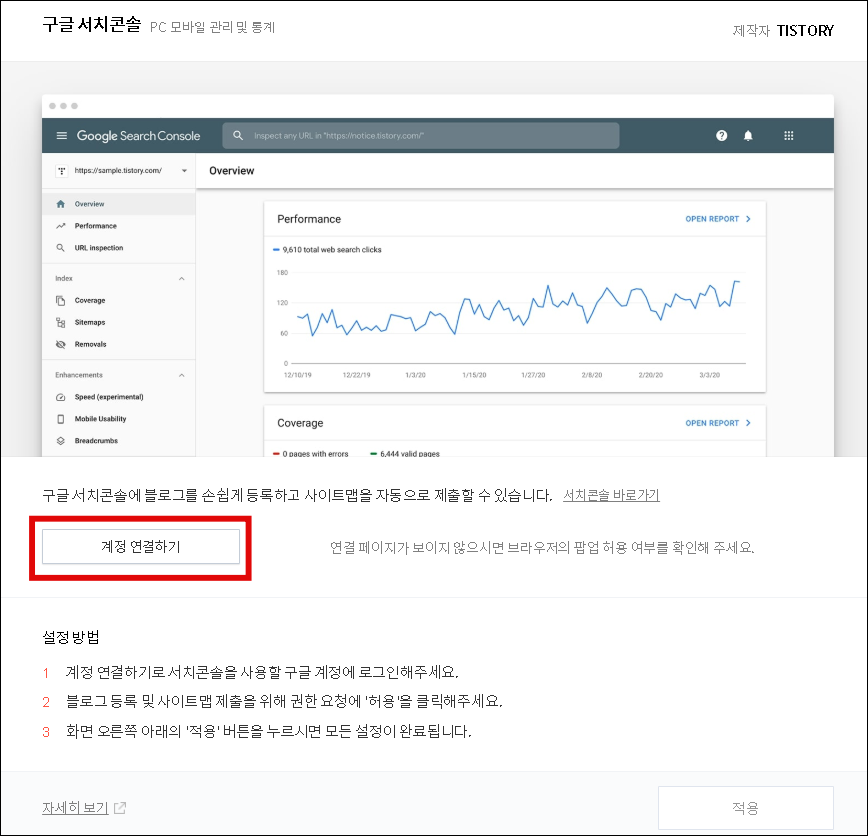Click the Mobile Usability phone icon
Screen dimensions: 868x836
tap(60, 419)
